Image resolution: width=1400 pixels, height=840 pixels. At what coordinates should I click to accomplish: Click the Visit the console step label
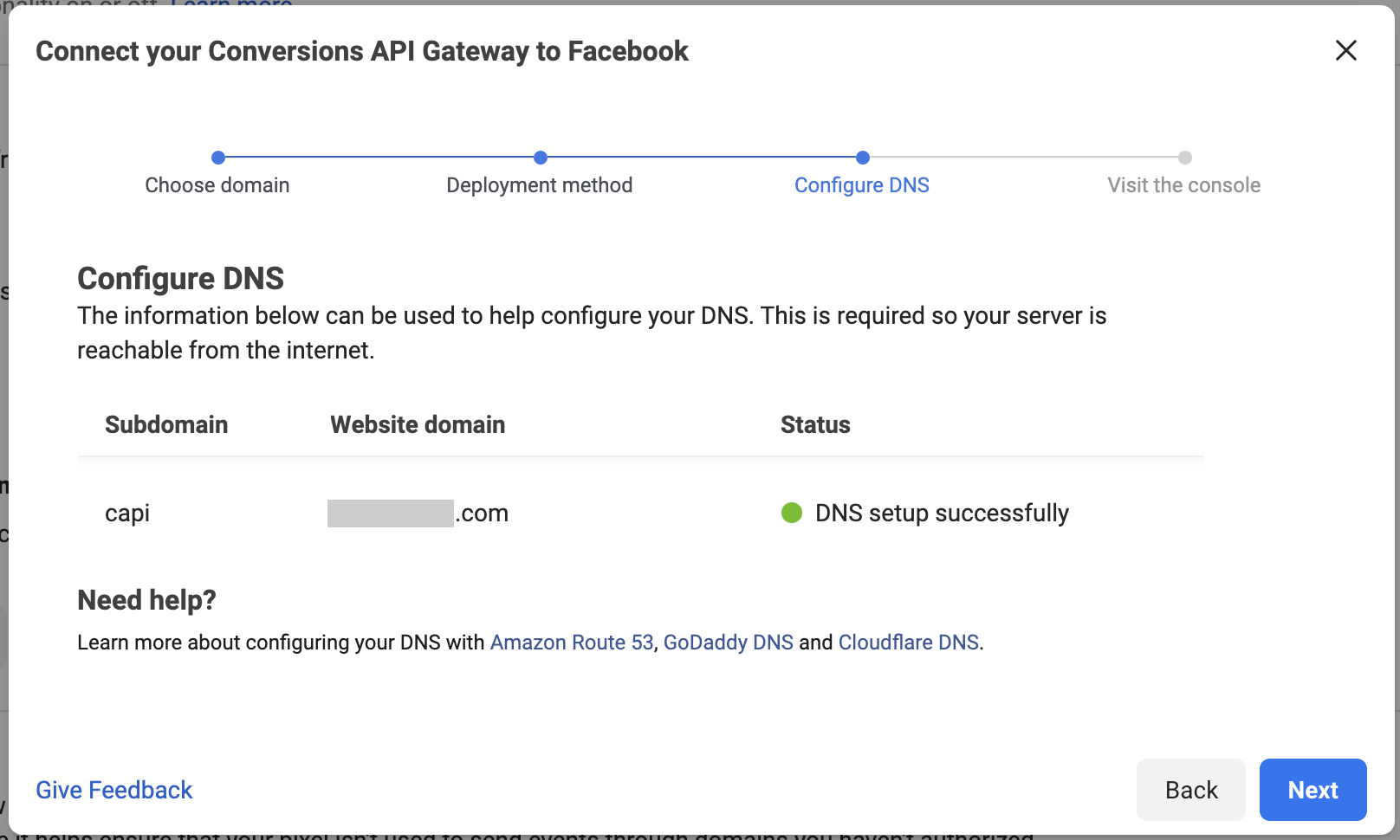(x=1184, y=185)
